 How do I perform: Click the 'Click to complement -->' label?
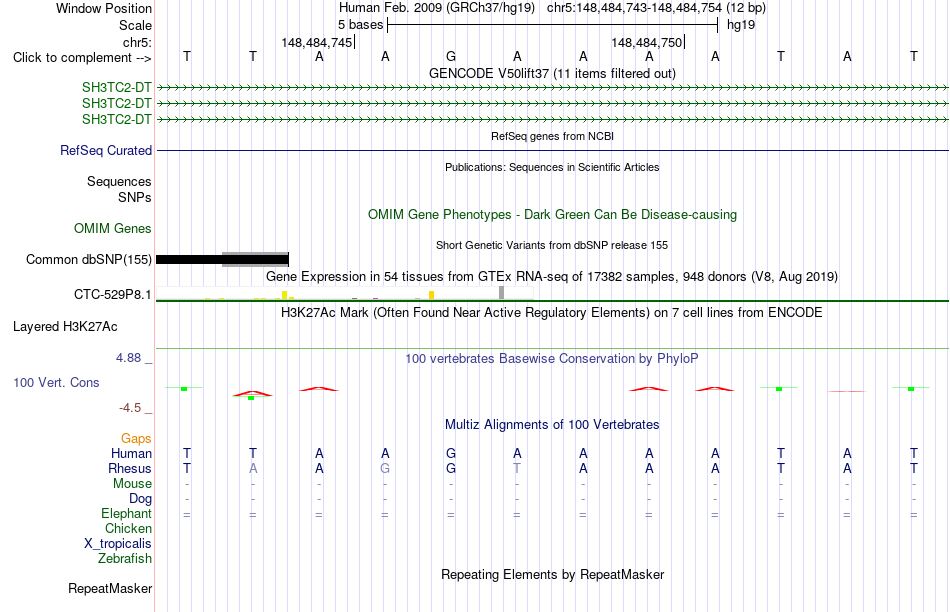[x=82, y=58]
